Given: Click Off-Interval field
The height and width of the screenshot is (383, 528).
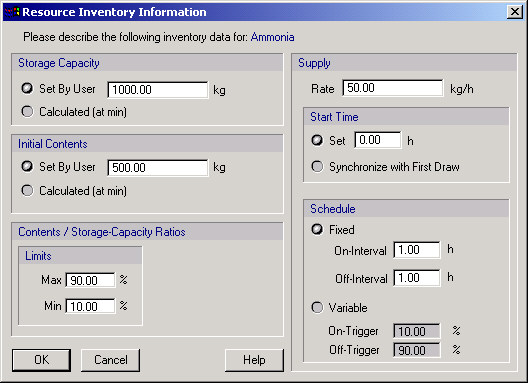Looking at the screenshot, I should click(x=417, y=278).
